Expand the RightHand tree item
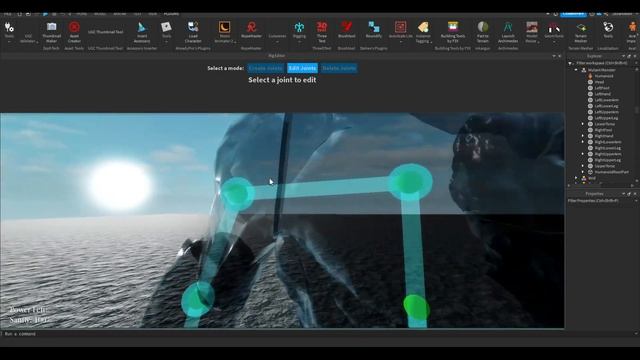Viewport: 640px width, 360px height. tap(583, 136)
